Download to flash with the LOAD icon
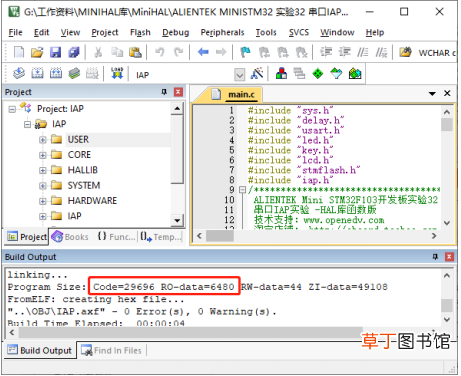 pyautogui.click(x=117, y=73)
